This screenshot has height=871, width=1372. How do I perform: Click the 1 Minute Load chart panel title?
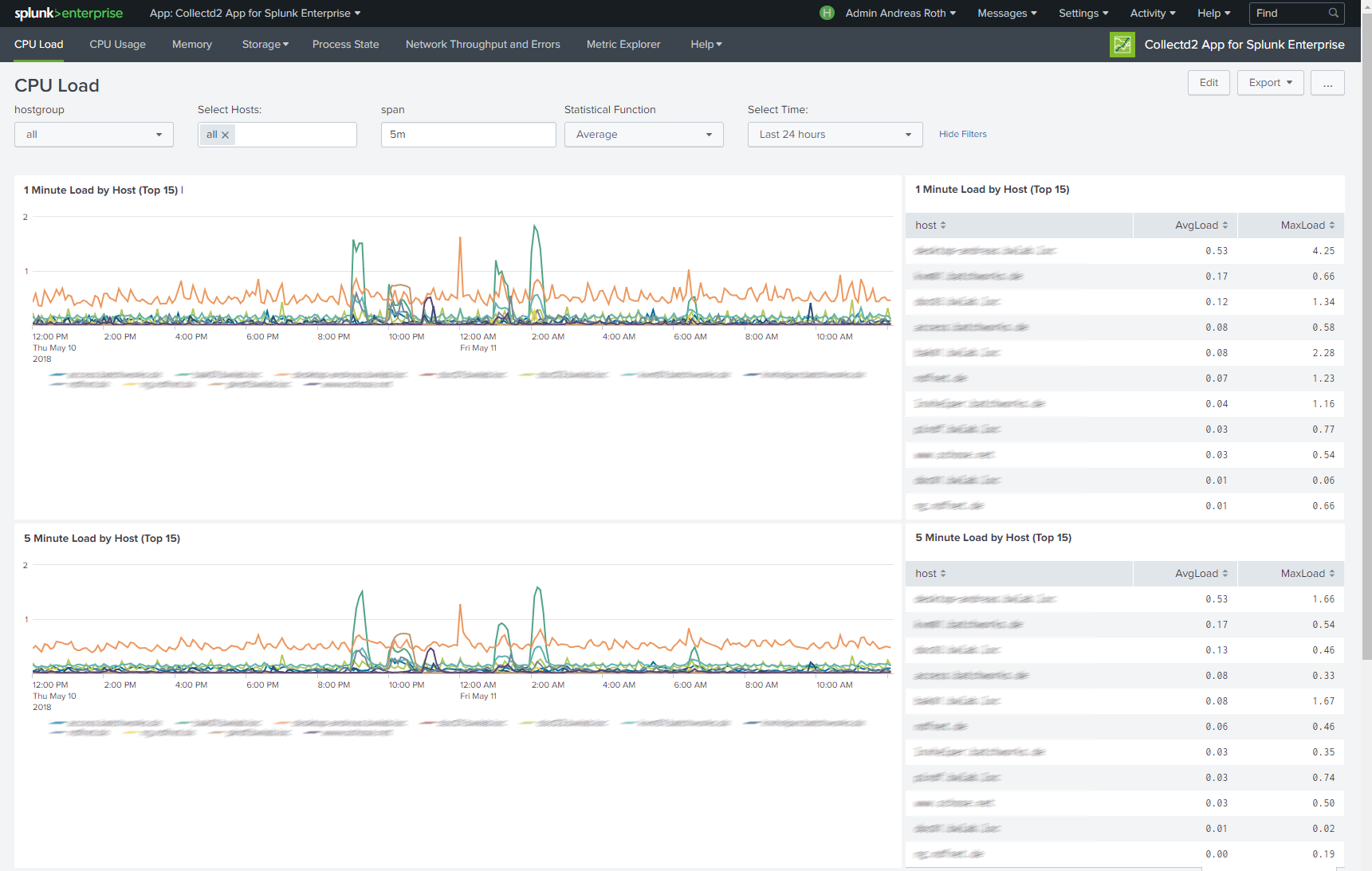pyautogui.click(x=100, y=190)
